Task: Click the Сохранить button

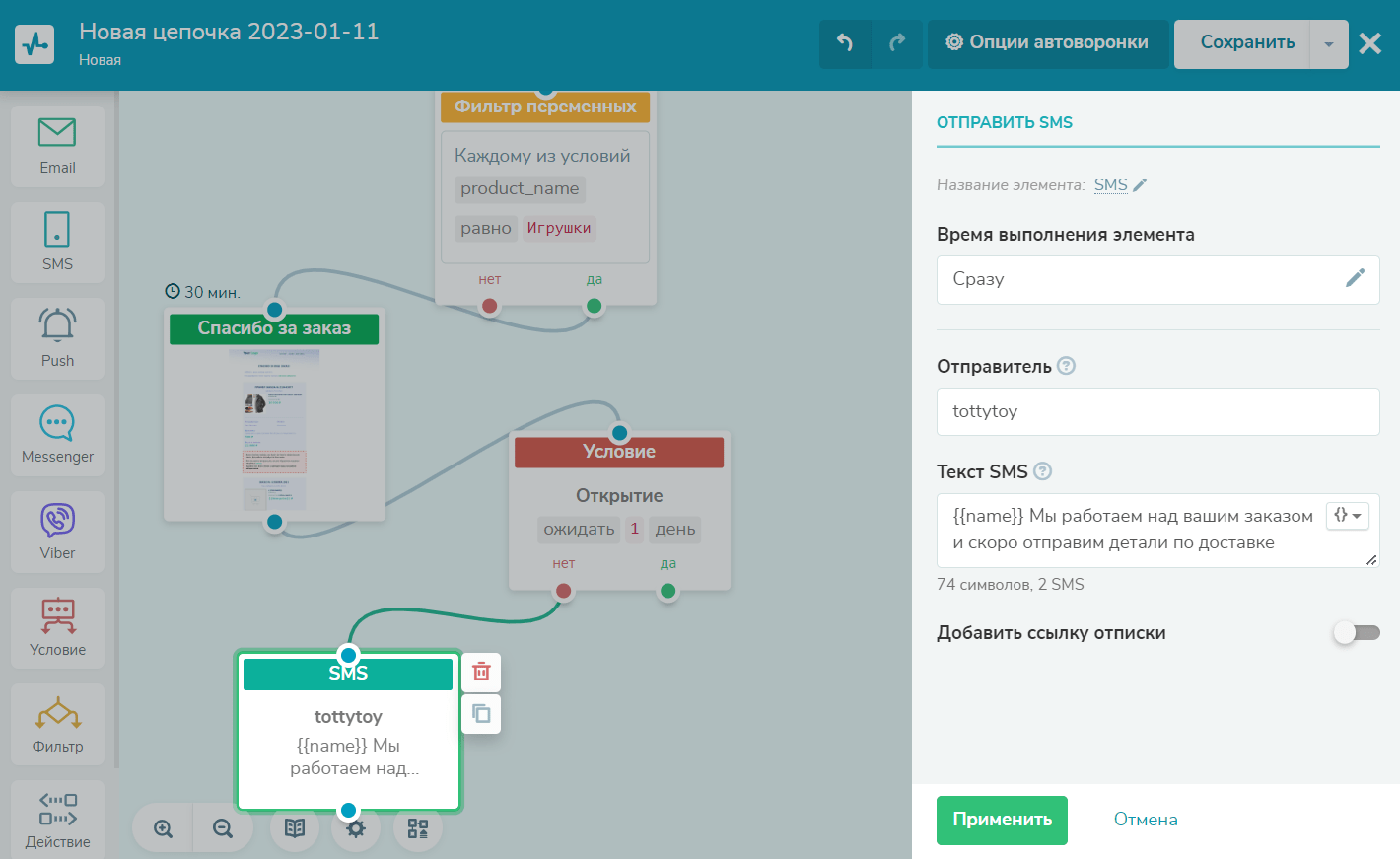Action: 1242,44
